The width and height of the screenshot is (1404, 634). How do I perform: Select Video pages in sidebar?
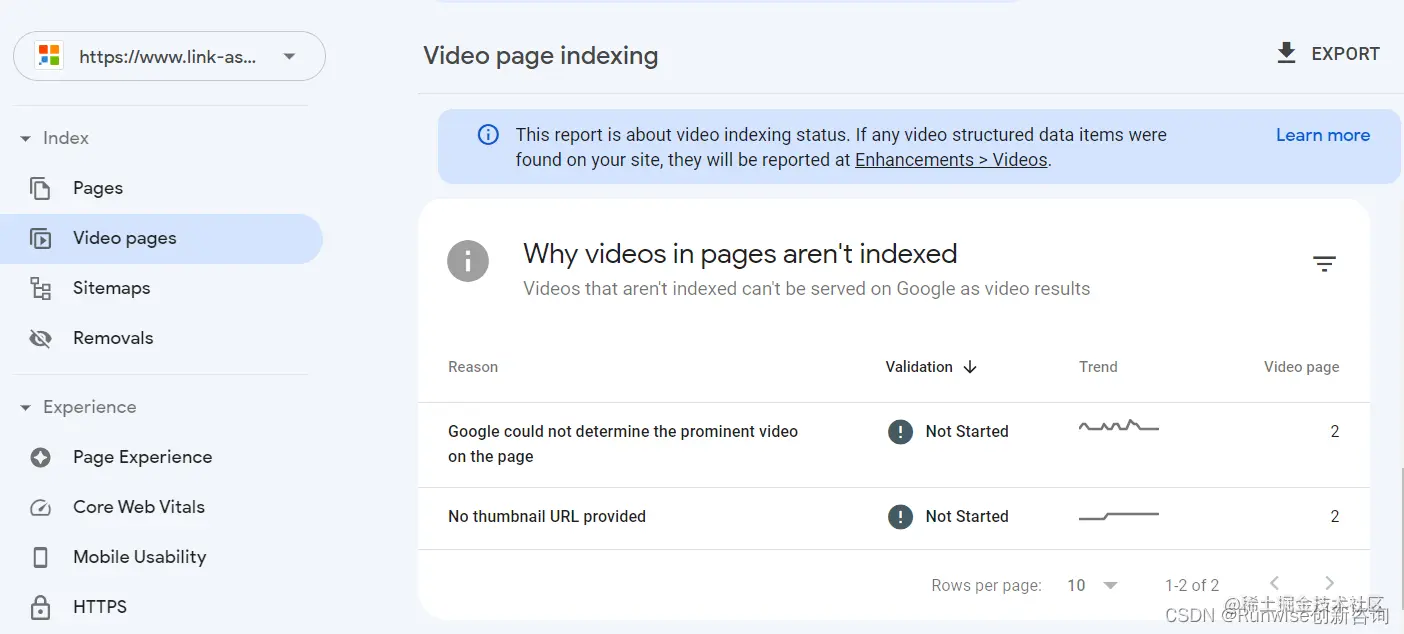coord(161,238)
